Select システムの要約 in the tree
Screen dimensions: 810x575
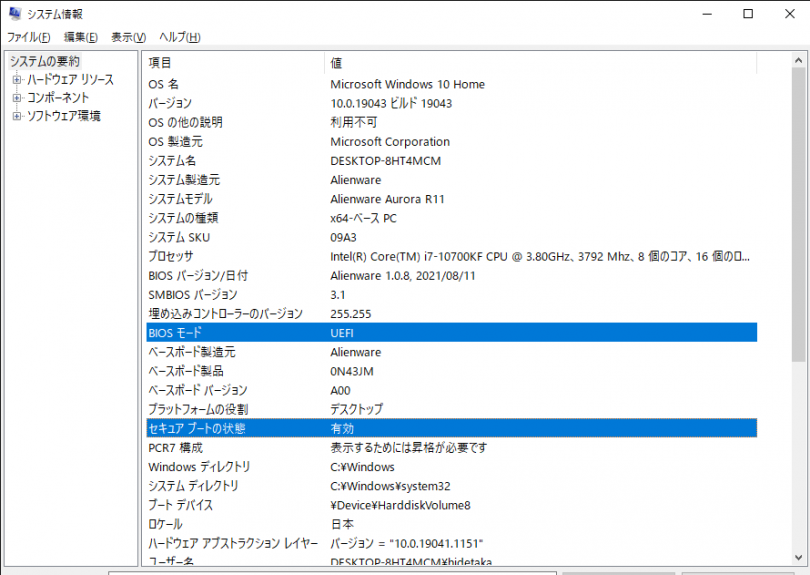(x=45, y=61)
